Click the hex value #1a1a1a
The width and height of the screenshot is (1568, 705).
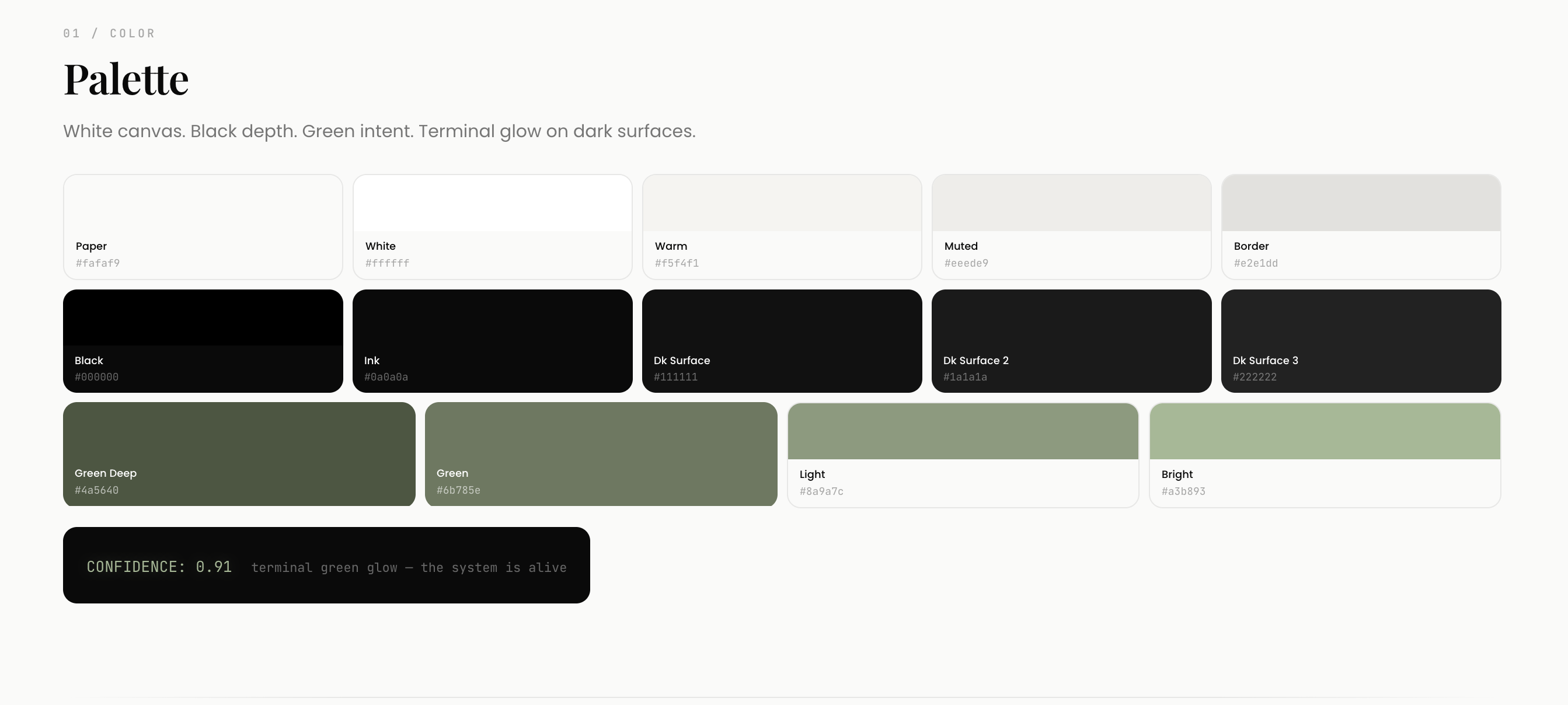coord(966,377)
